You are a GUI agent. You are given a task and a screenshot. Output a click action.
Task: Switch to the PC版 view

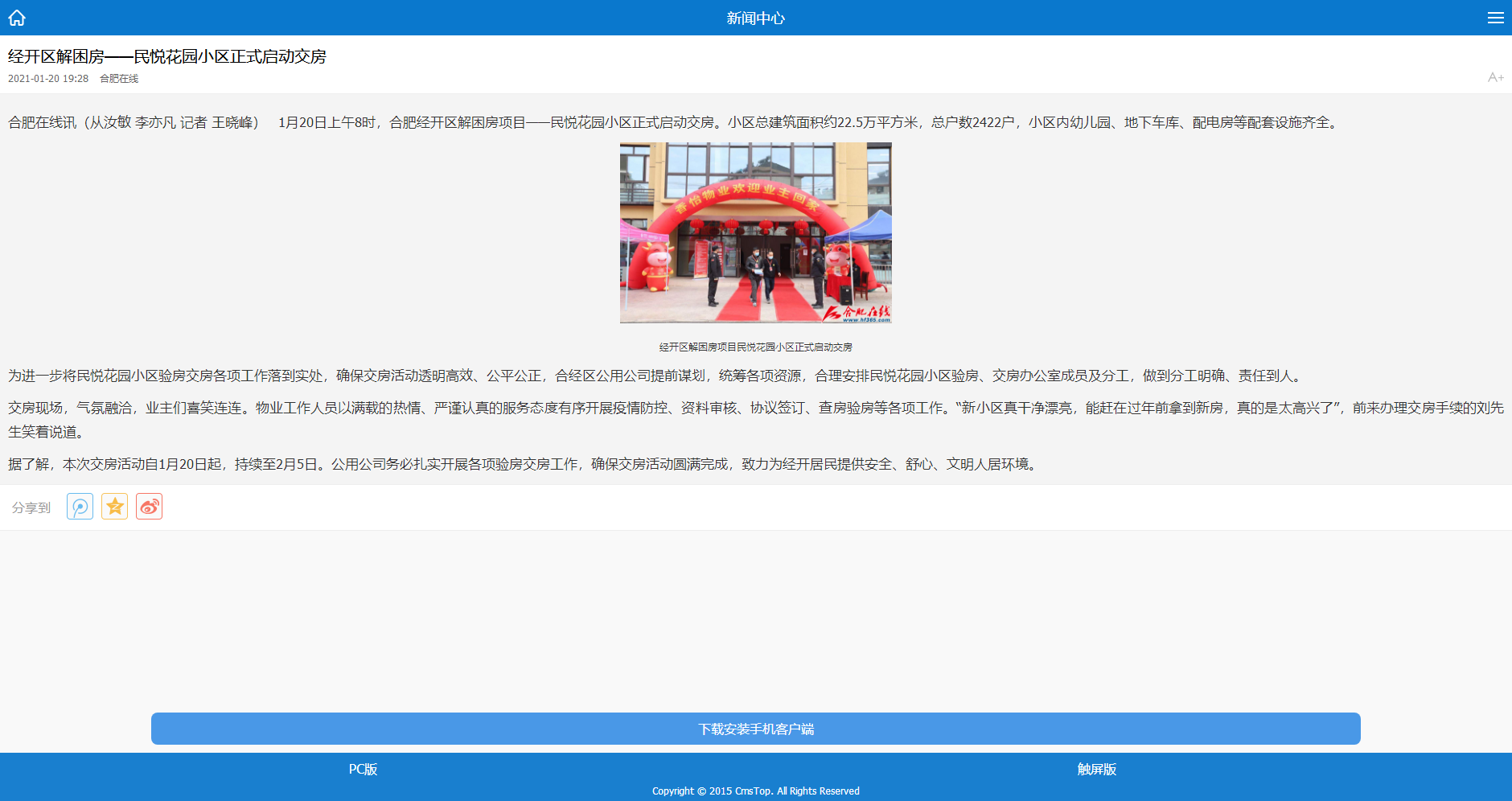[x=363, y=770]
